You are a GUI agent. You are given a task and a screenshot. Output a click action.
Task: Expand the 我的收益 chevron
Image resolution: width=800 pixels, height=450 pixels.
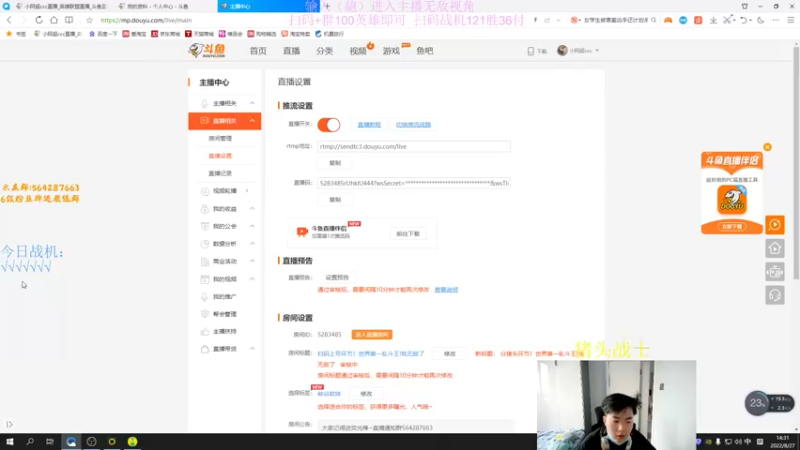pos(252,209)
